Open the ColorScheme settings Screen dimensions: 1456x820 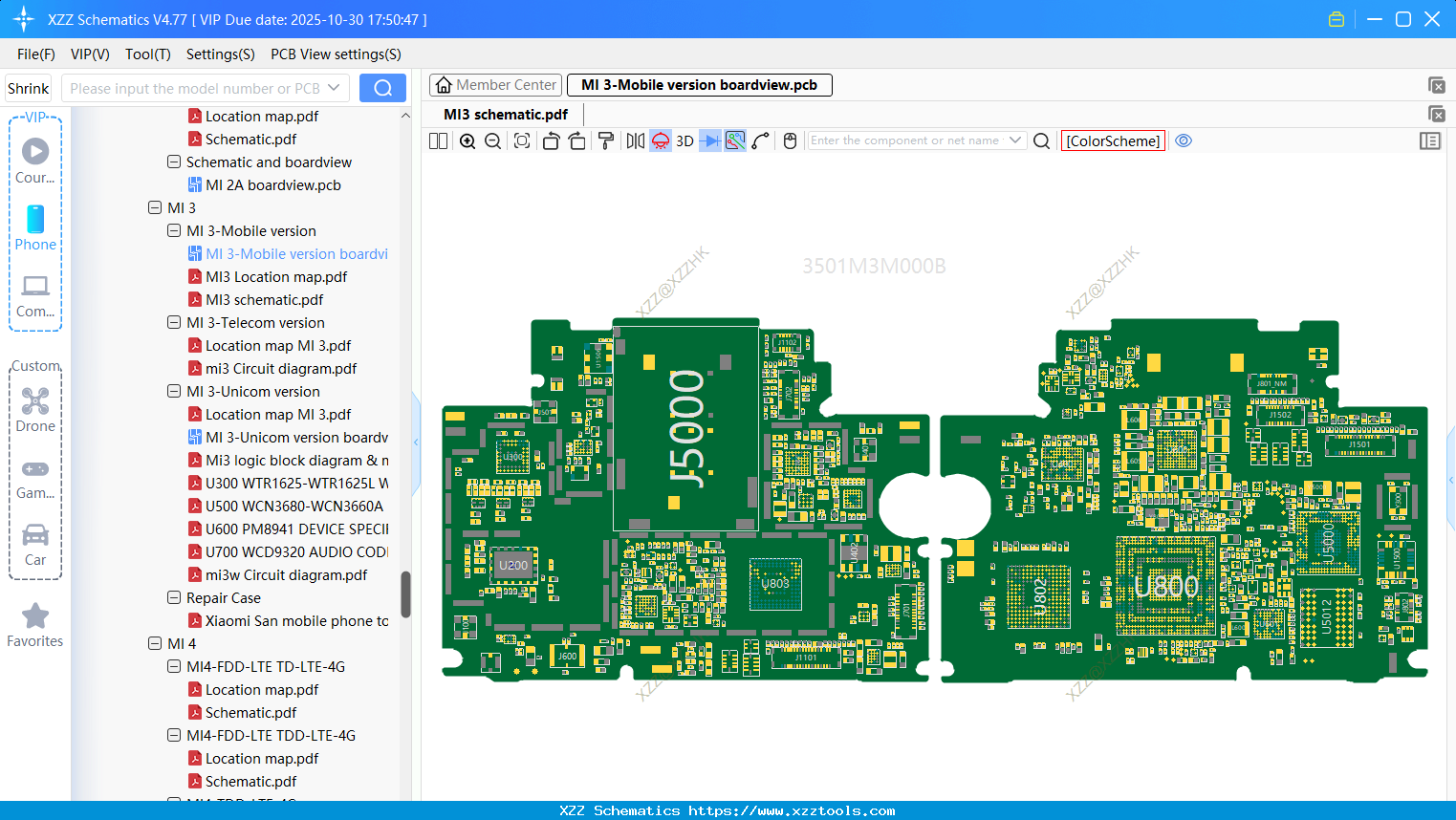tap(1113, 140)
